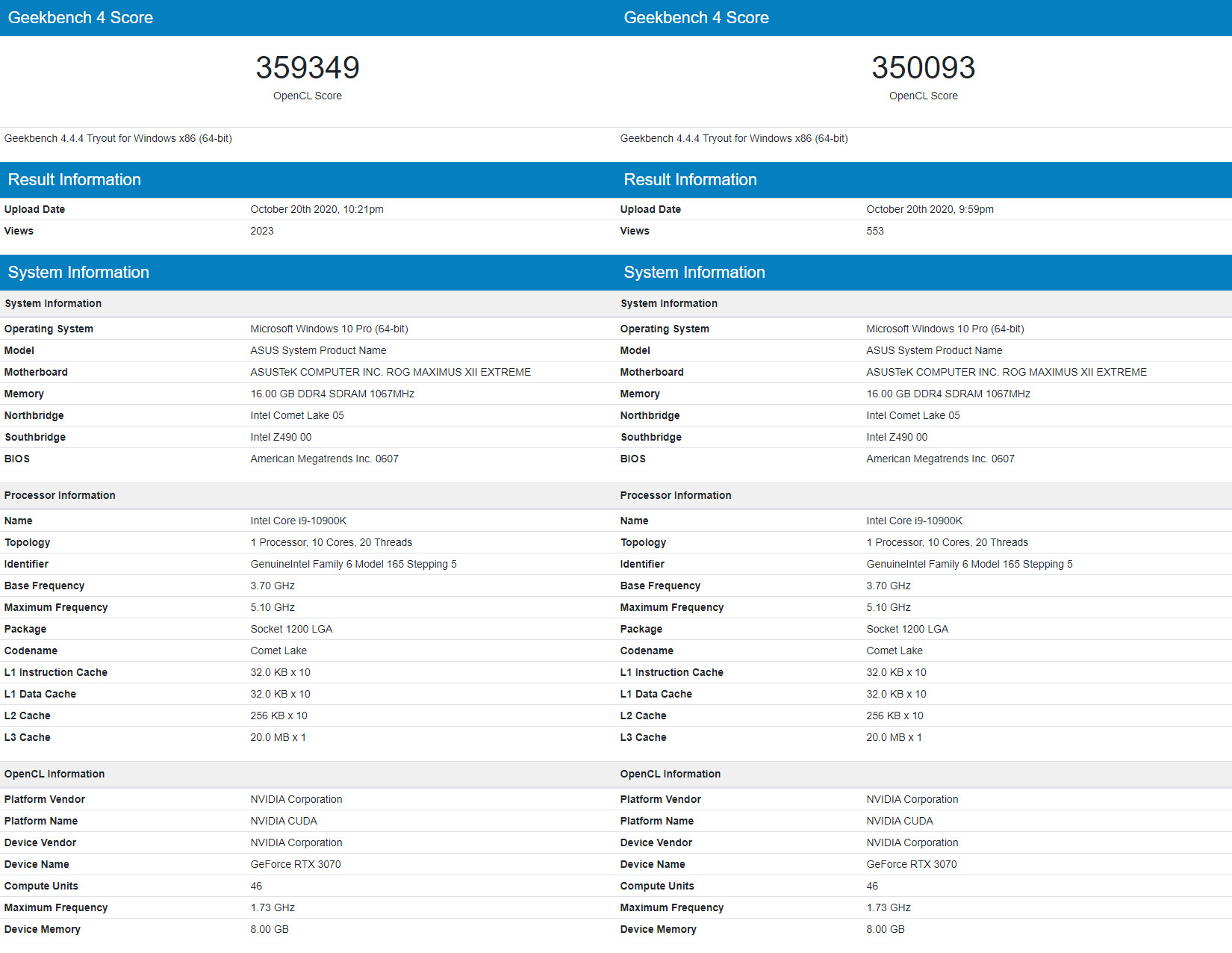Click the views value 553
This screenshot has height=953, width=1232.
875,231
